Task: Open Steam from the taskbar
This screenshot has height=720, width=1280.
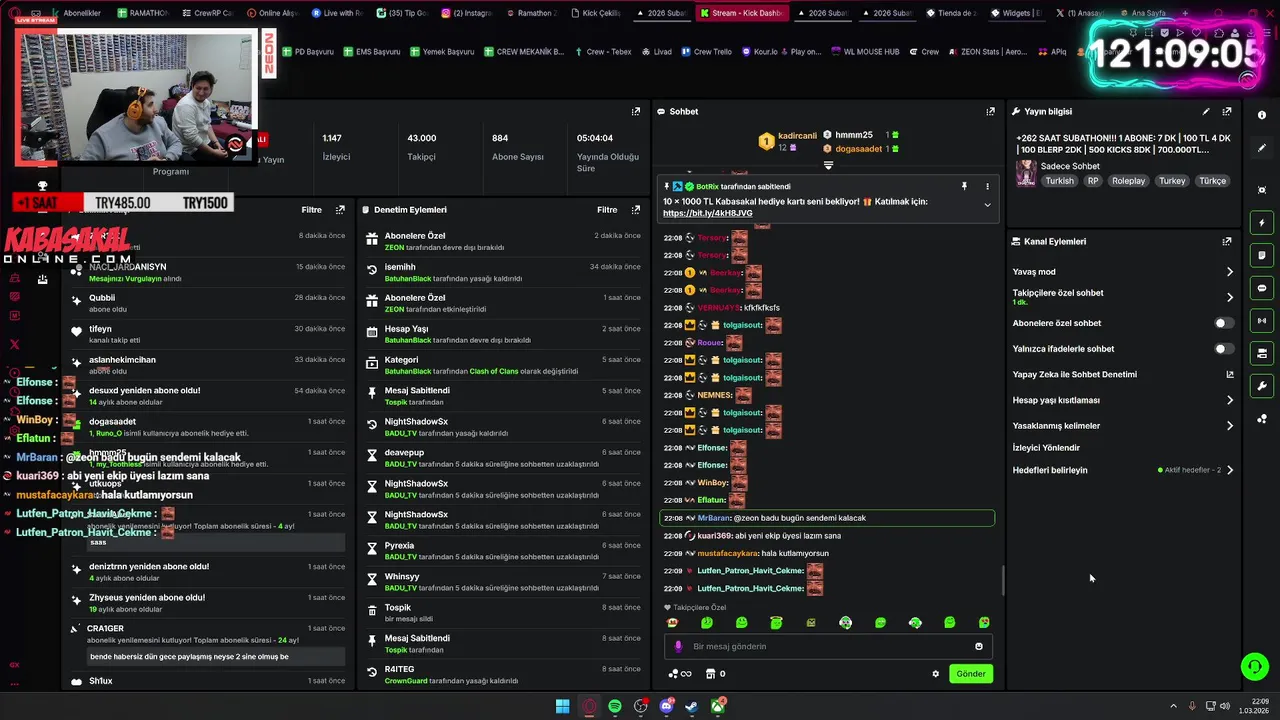Action: 692,706
